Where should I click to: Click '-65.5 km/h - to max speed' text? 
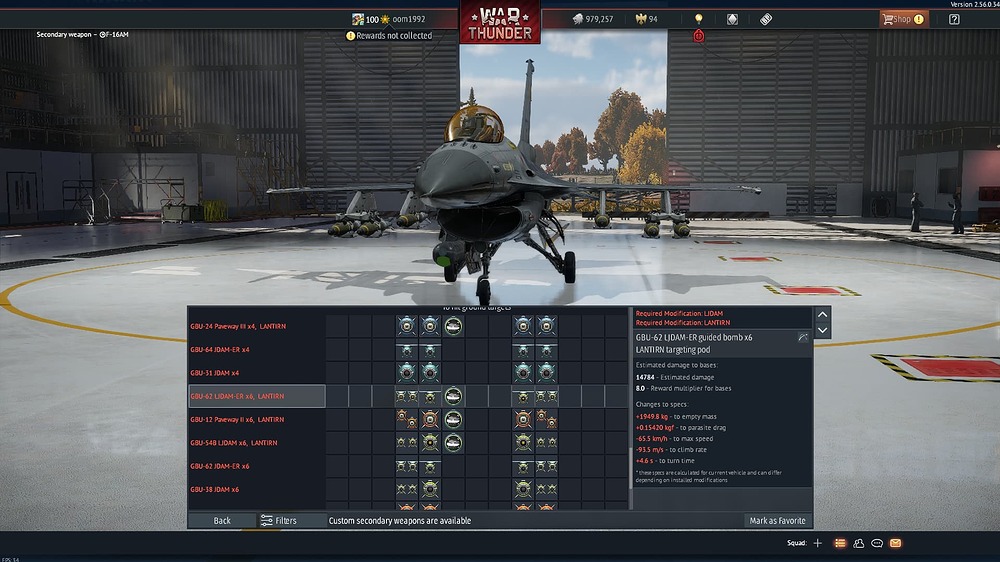[674, 439]
